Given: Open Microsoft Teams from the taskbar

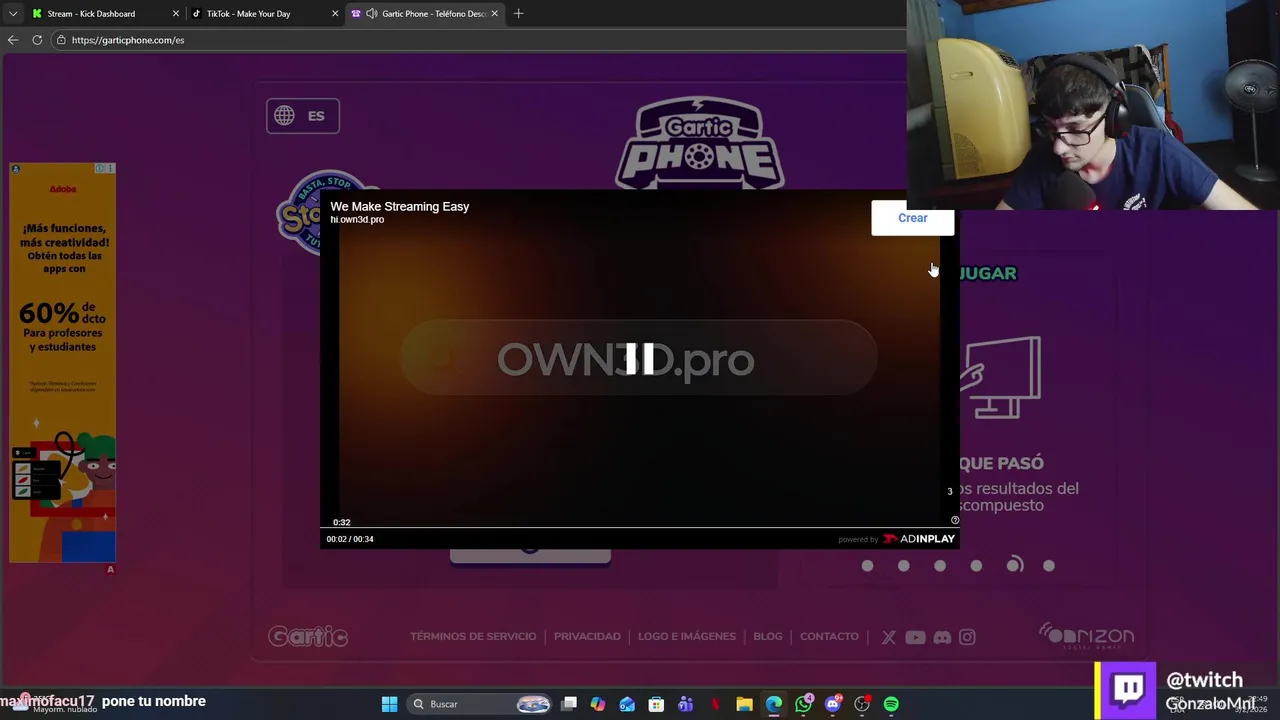Looking at the screenshot, I should click(685, 704).
